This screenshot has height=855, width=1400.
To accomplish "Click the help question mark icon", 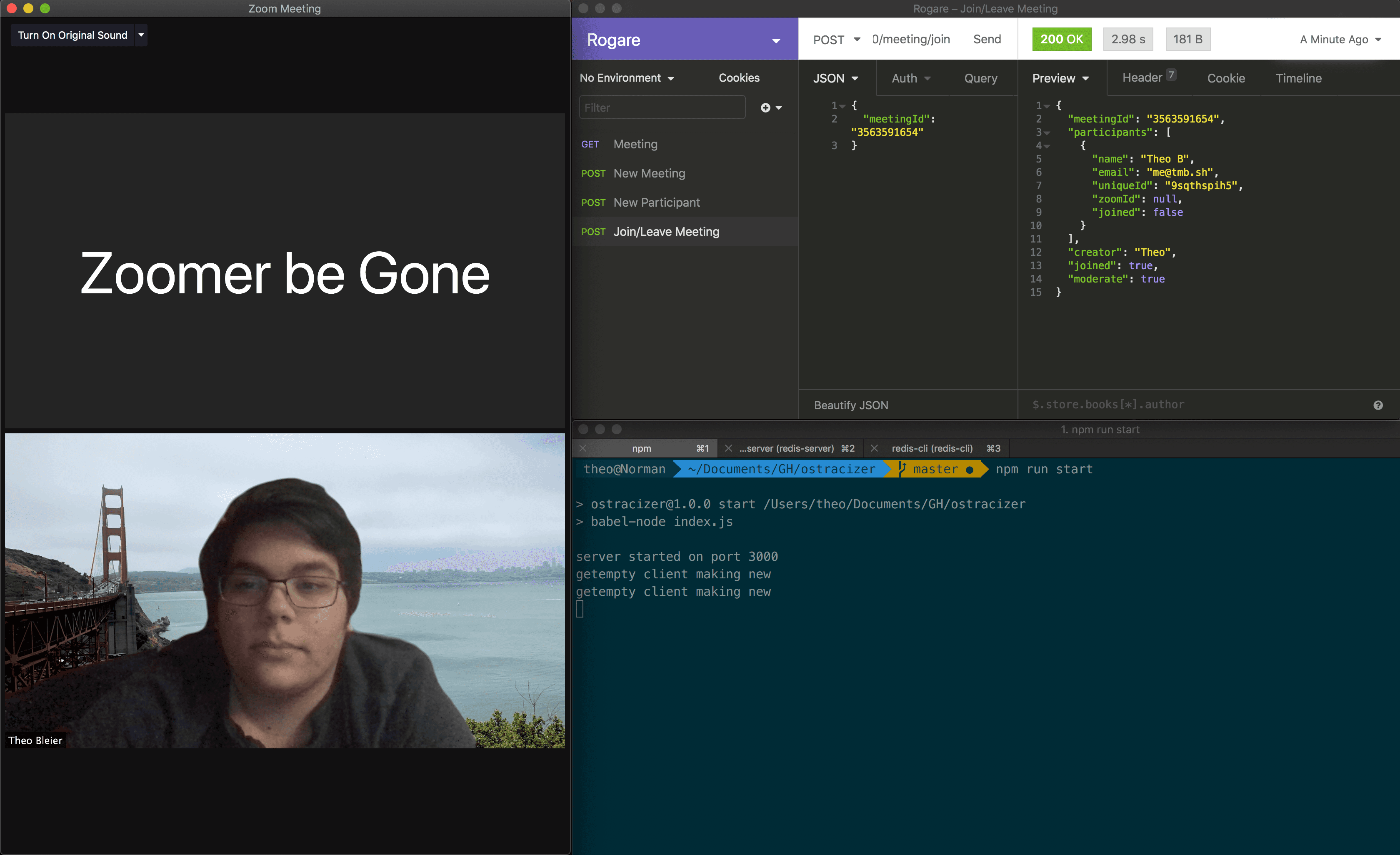I will [x=1378, y=405].
